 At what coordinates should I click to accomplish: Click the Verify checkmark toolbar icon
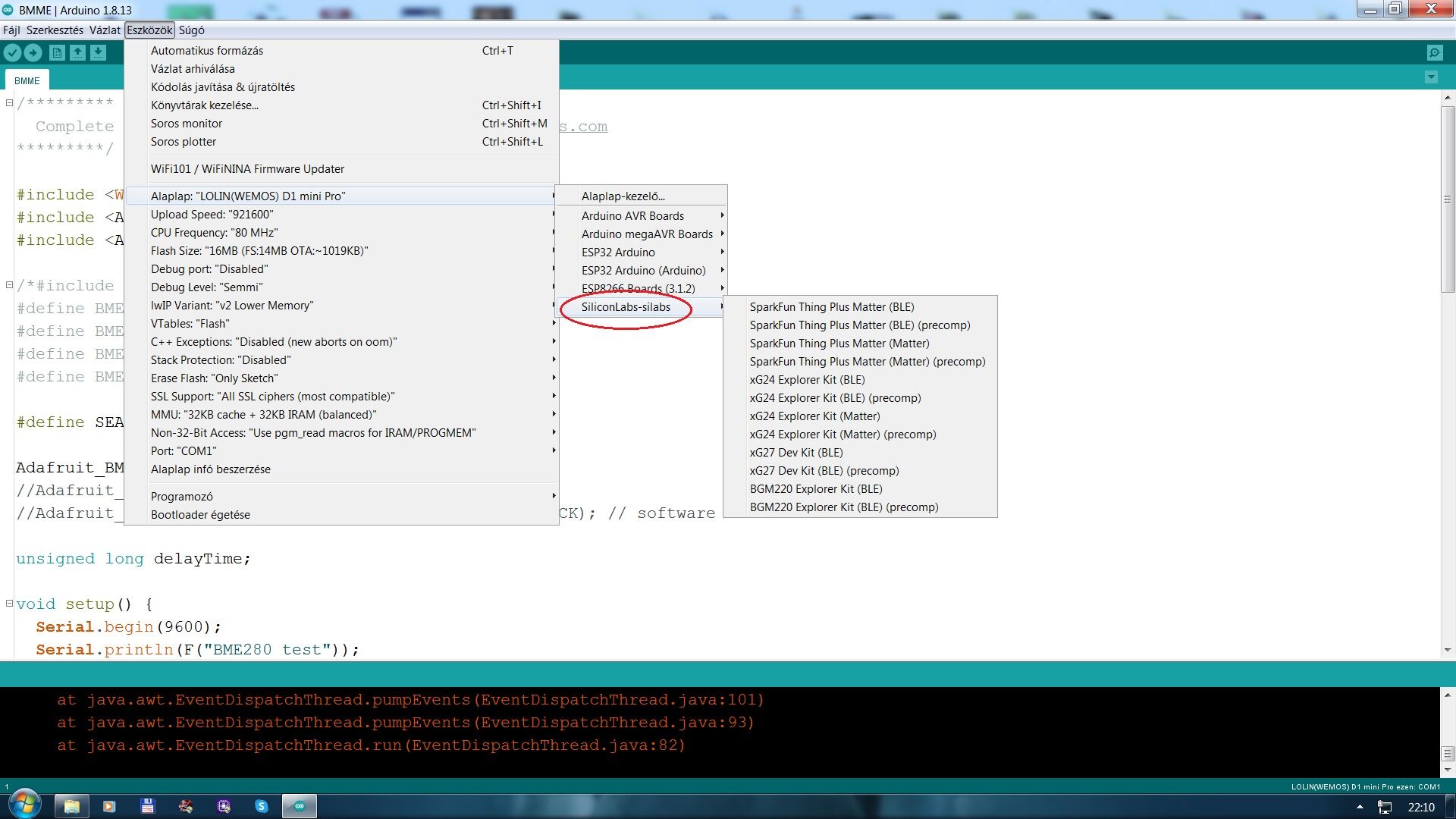pos(12,52)
